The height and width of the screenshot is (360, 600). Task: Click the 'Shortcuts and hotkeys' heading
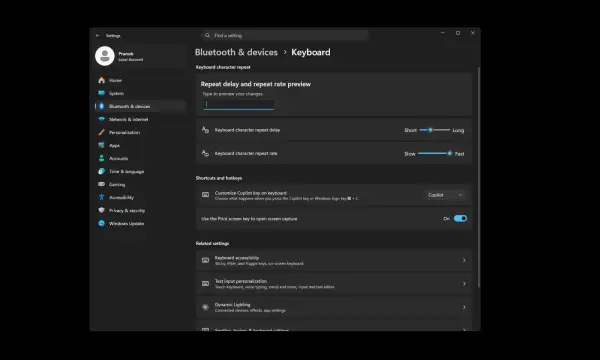219,178
